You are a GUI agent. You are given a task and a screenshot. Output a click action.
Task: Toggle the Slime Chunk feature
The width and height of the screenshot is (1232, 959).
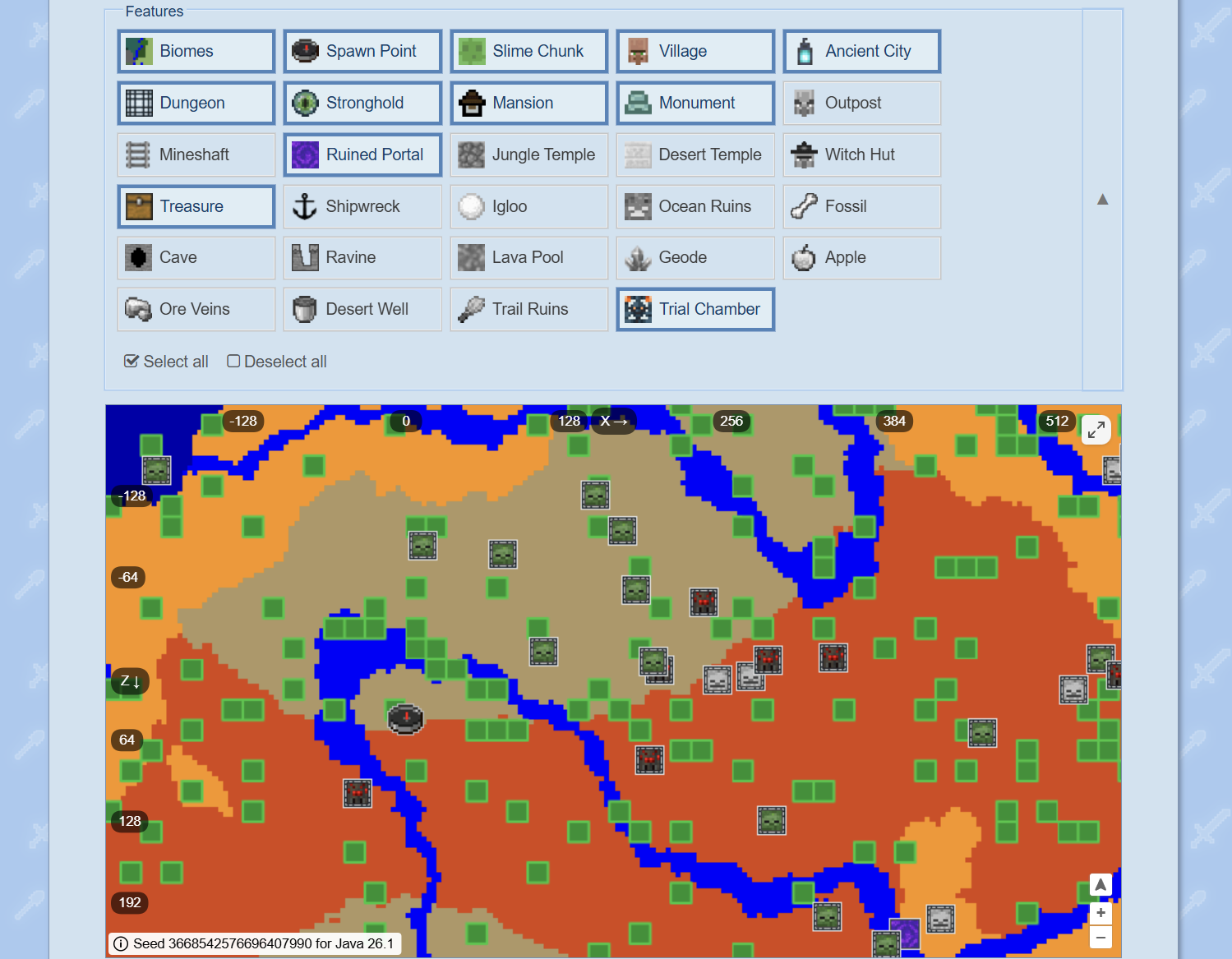(x=528, y=51)
